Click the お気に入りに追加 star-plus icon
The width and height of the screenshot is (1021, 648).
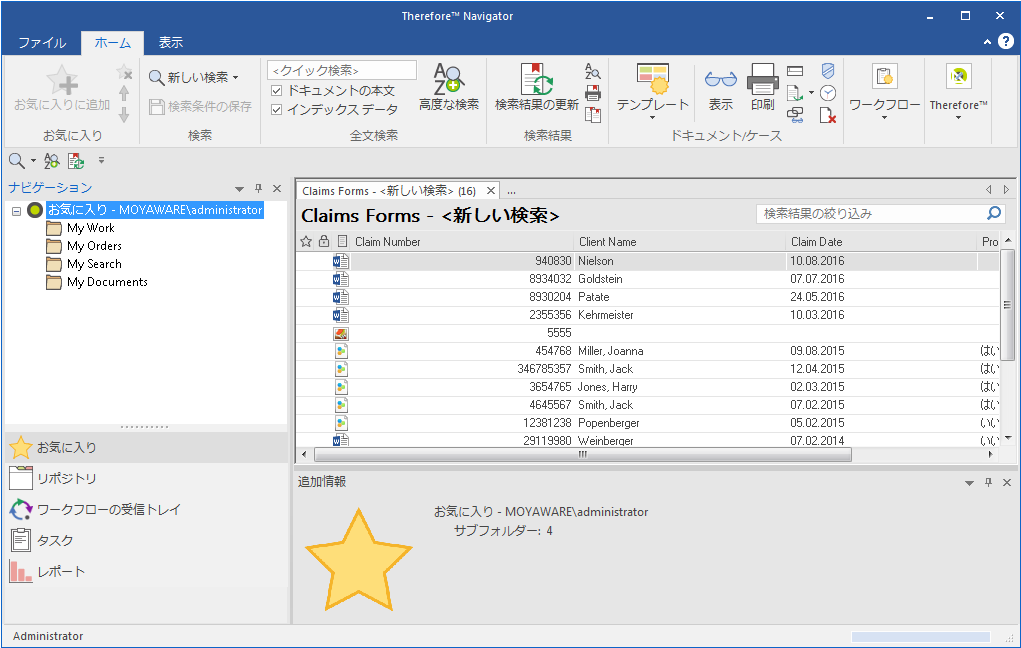click(x=63, y=79)
